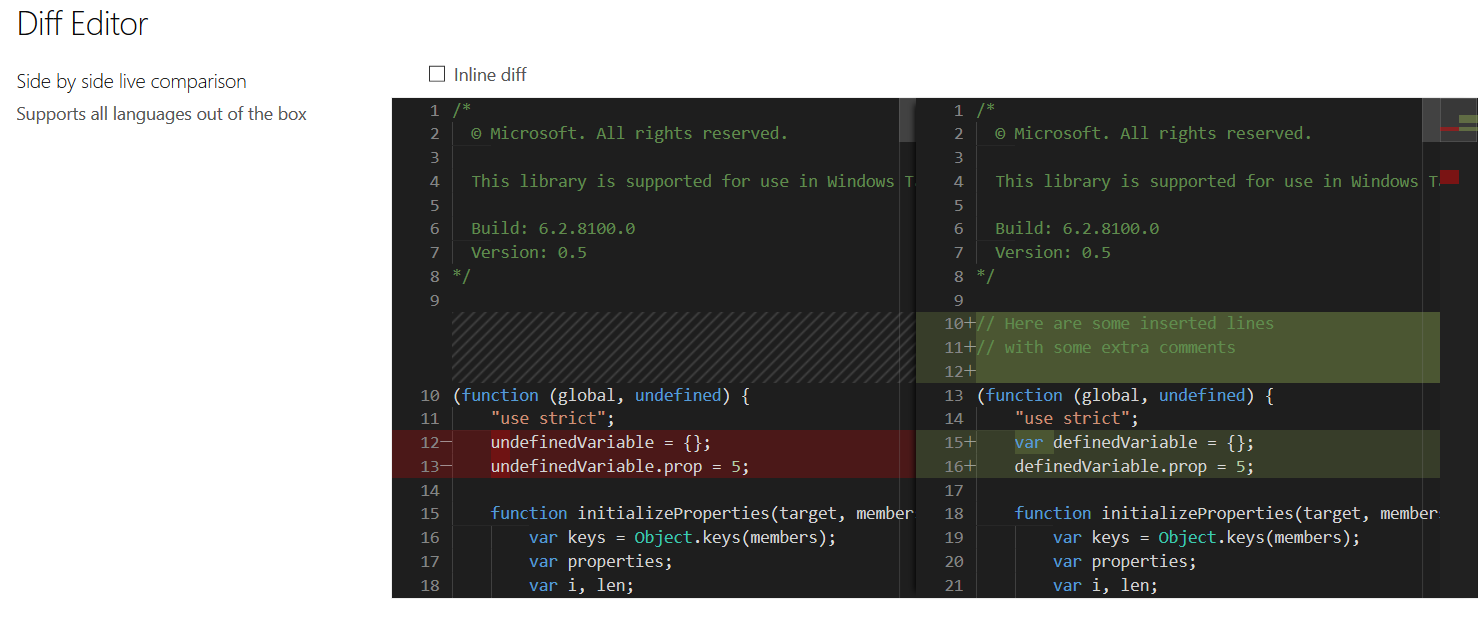Click line number 13 minus marker in left pane
Viewport: 1478px width, 623px height.
[x=446, y=466]
